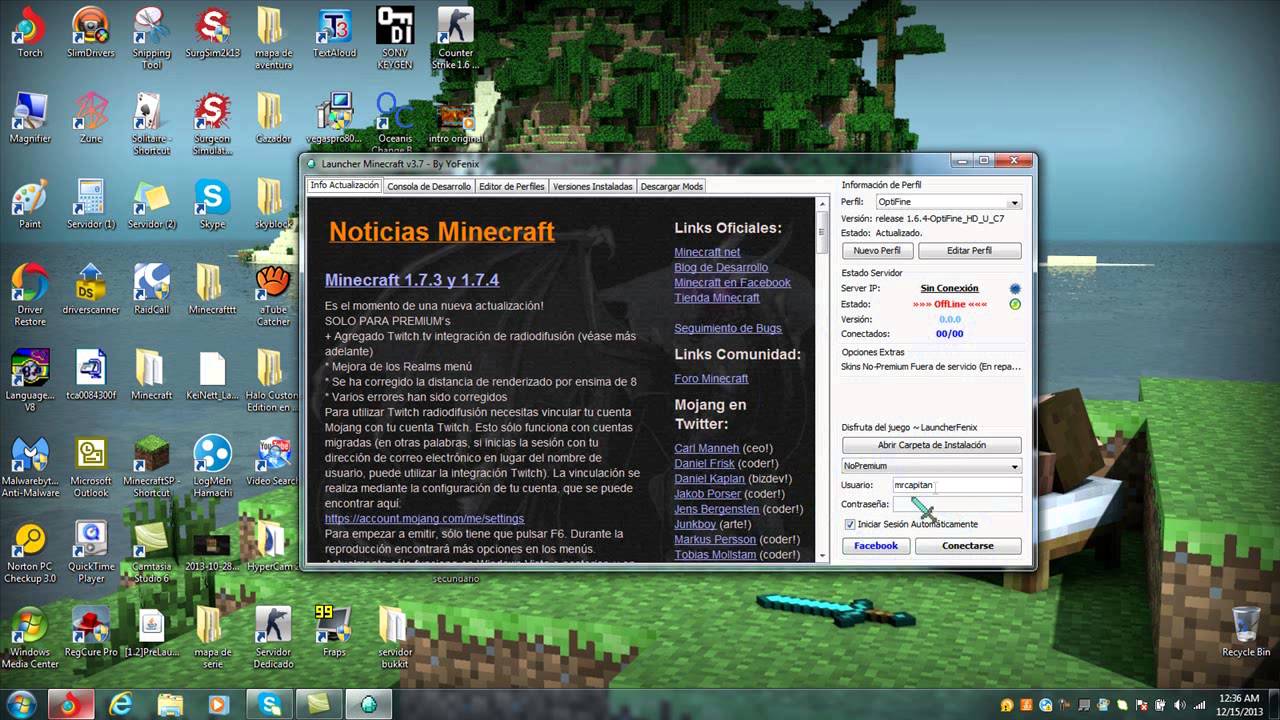1280x720 pixels.
Task: Open the SONY KEYGEN desktop icon
Action: [x=395, y=38]
